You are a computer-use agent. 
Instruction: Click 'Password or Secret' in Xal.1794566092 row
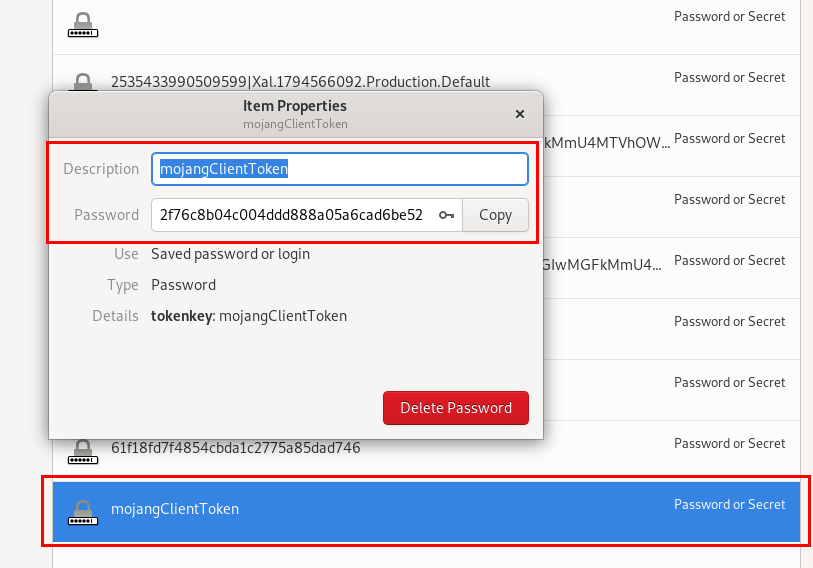pos(729,77)
